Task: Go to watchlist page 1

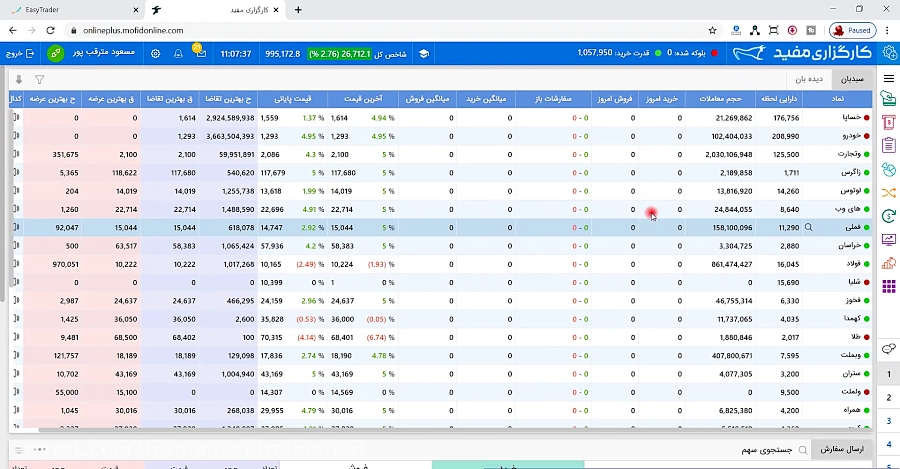Action: point(889,374)
